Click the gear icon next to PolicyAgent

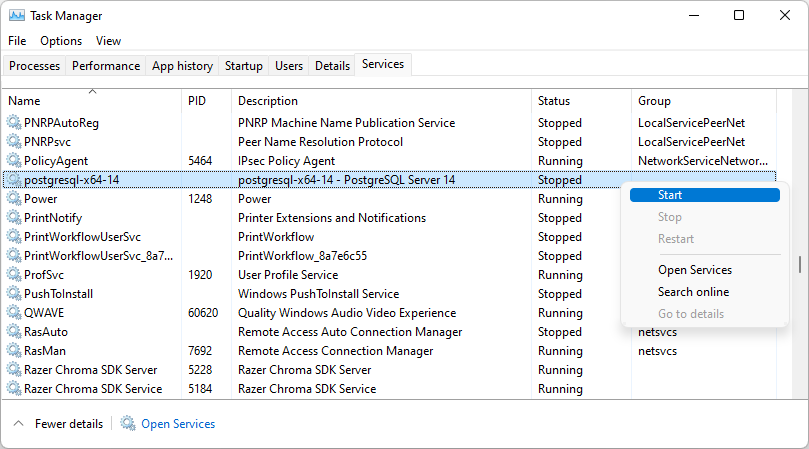pos(14,161)
